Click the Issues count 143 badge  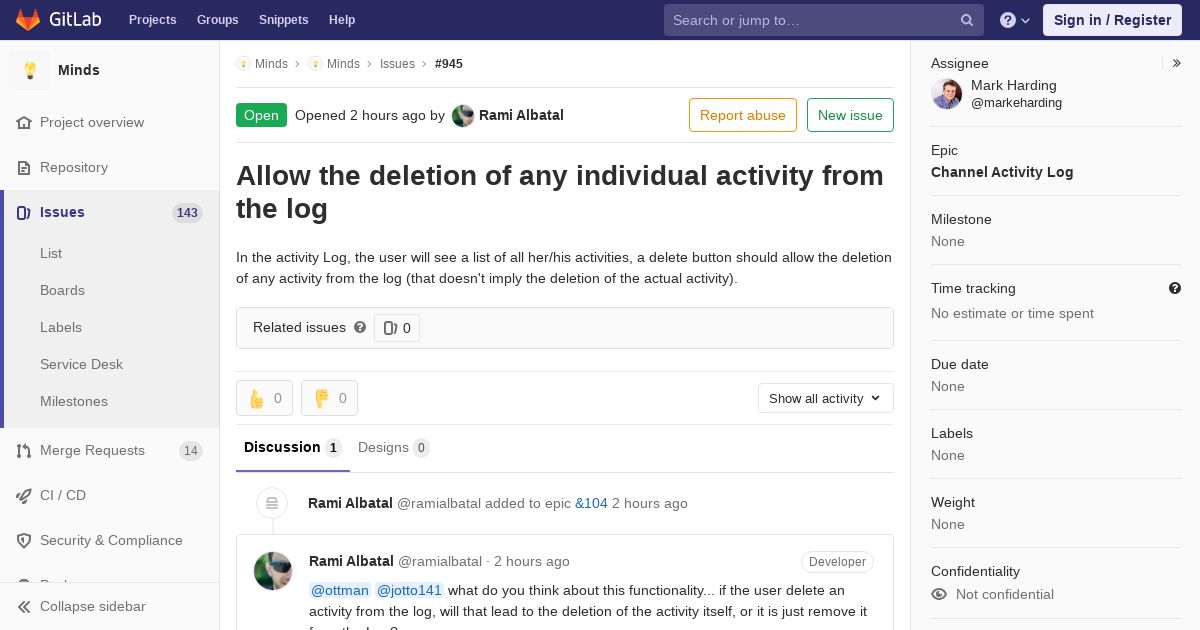tap(187, 213)
